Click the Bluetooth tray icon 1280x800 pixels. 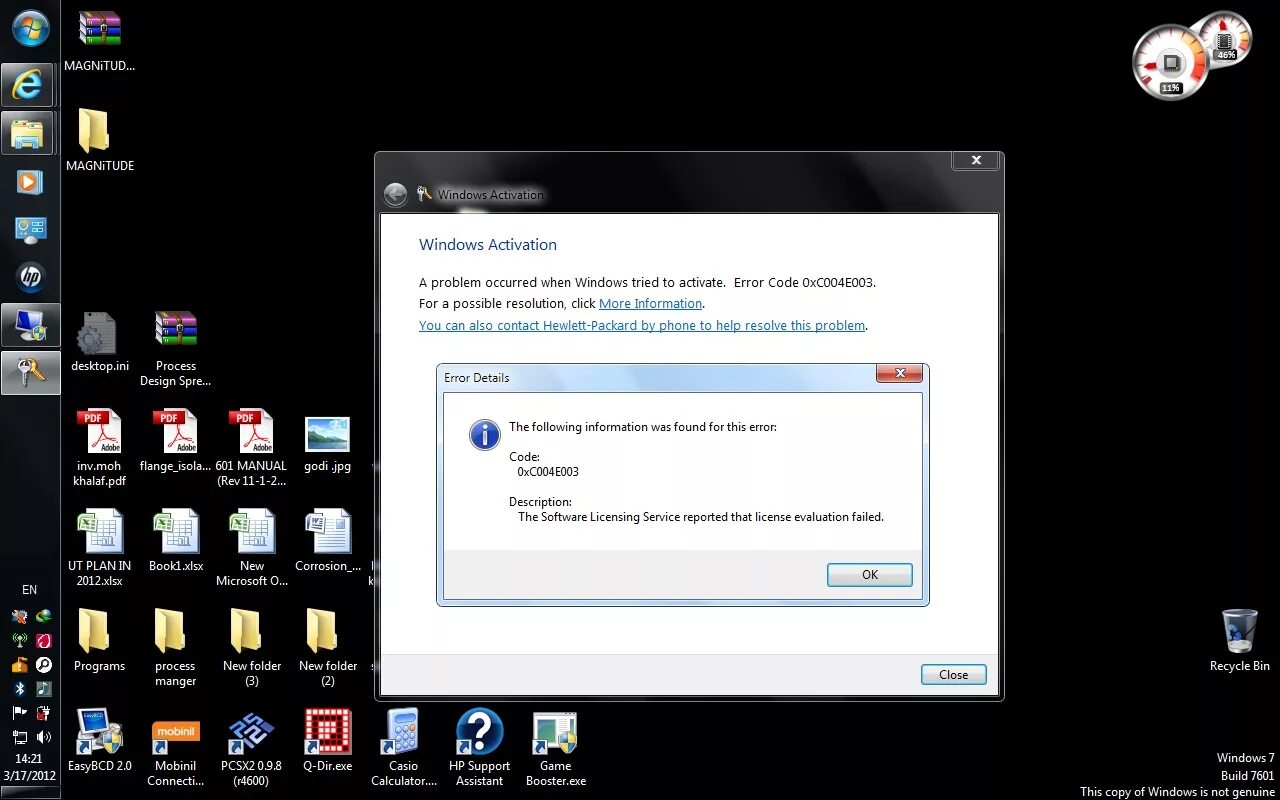[20, 688]
